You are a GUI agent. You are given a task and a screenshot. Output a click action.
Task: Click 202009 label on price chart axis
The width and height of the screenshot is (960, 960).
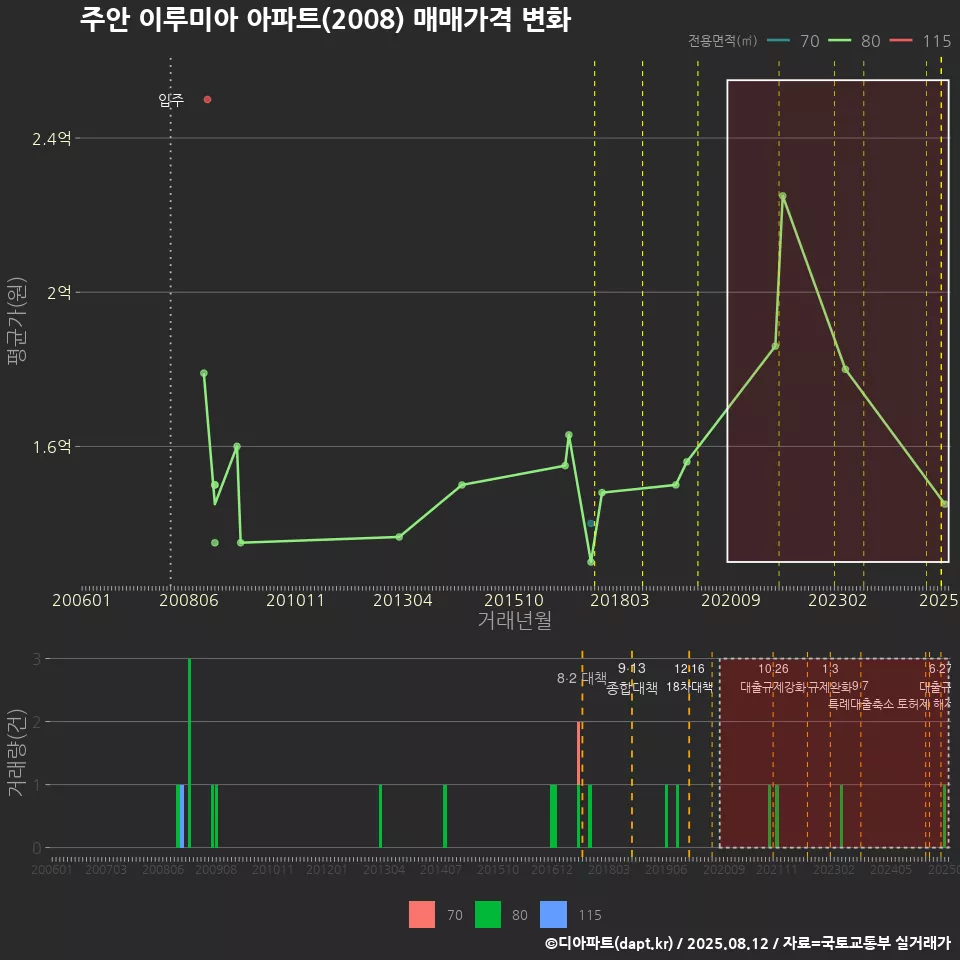[730, 600]
